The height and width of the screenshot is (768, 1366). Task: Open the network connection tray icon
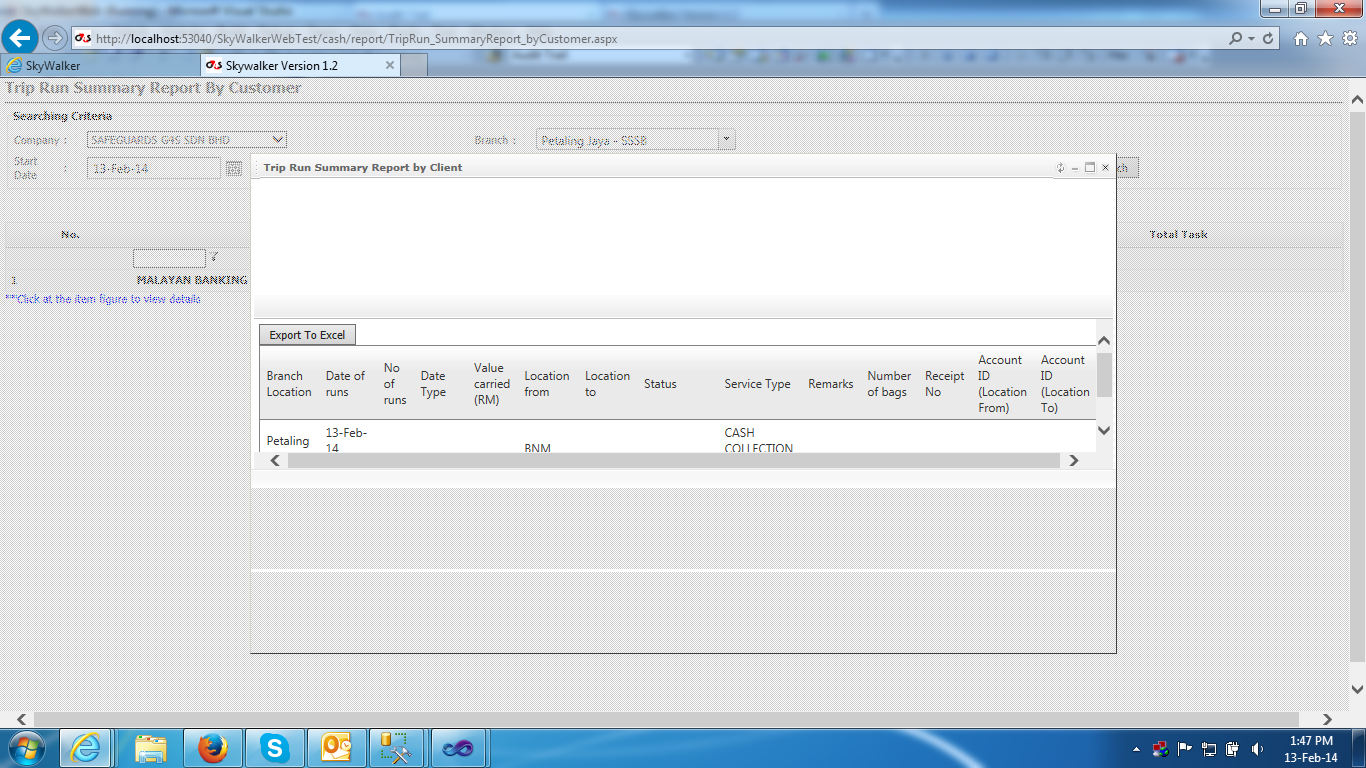(1209, 749)
